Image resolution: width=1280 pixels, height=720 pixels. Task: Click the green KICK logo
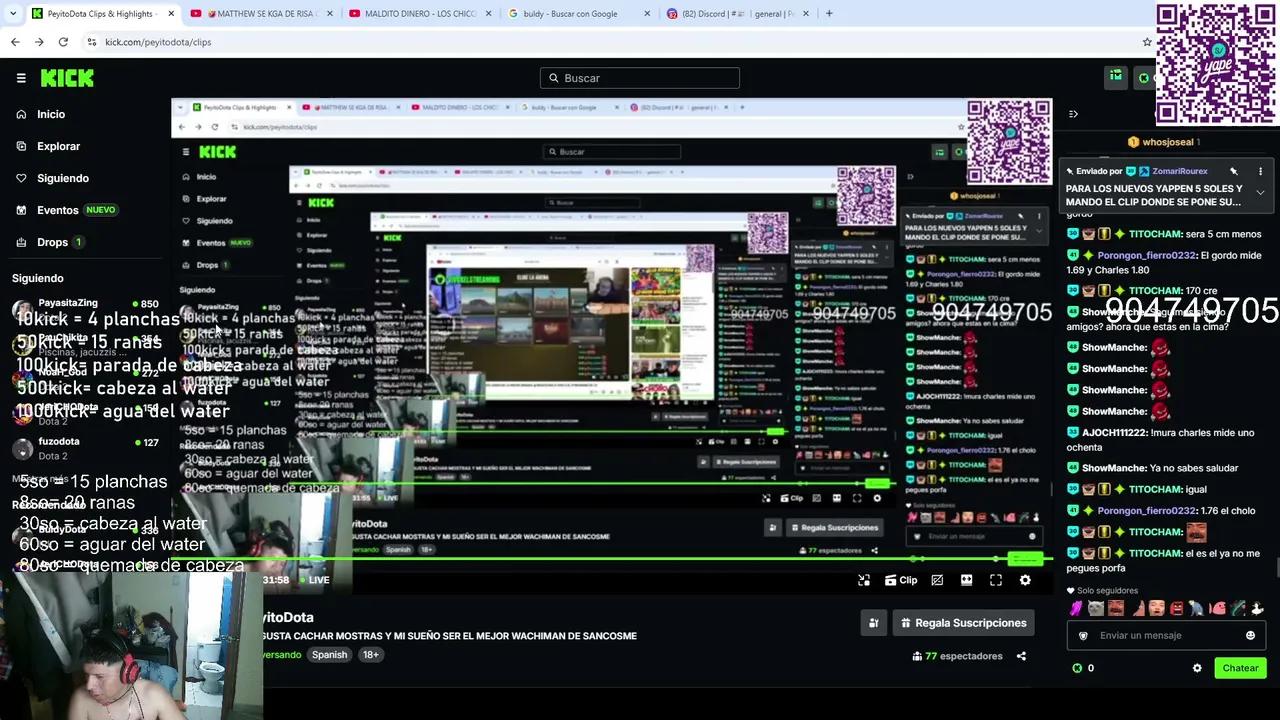[67, 78]
